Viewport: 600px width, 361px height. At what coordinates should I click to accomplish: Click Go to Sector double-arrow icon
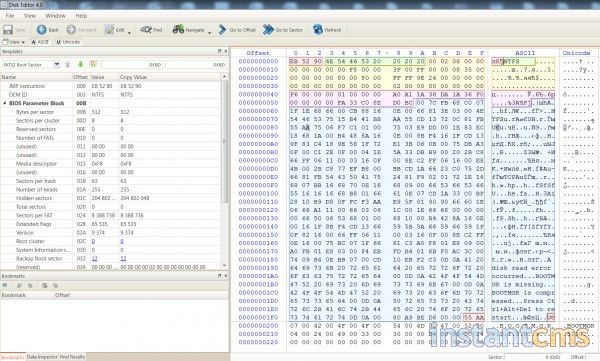tap(268, 29)
